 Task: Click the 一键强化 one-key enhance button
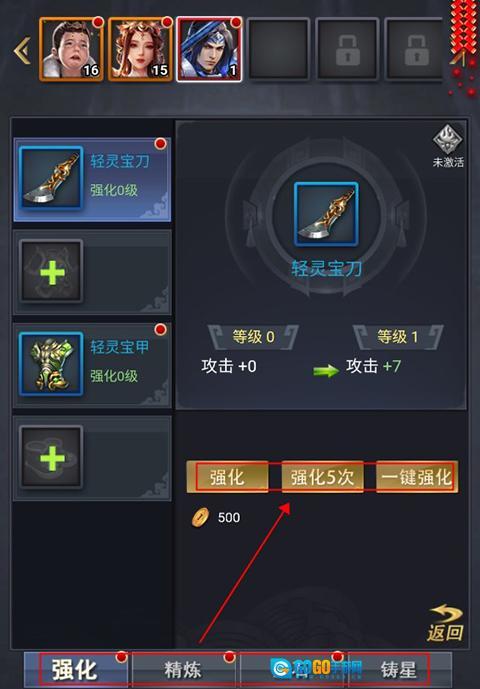(x=417, y=477)
